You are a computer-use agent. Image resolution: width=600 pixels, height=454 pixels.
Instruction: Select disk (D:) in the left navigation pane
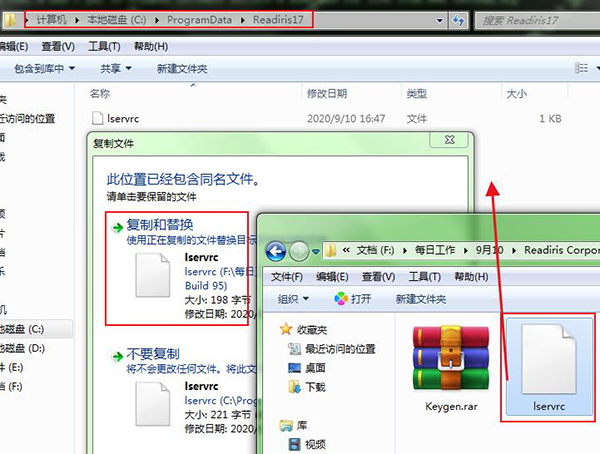click(x=22, y=348)
